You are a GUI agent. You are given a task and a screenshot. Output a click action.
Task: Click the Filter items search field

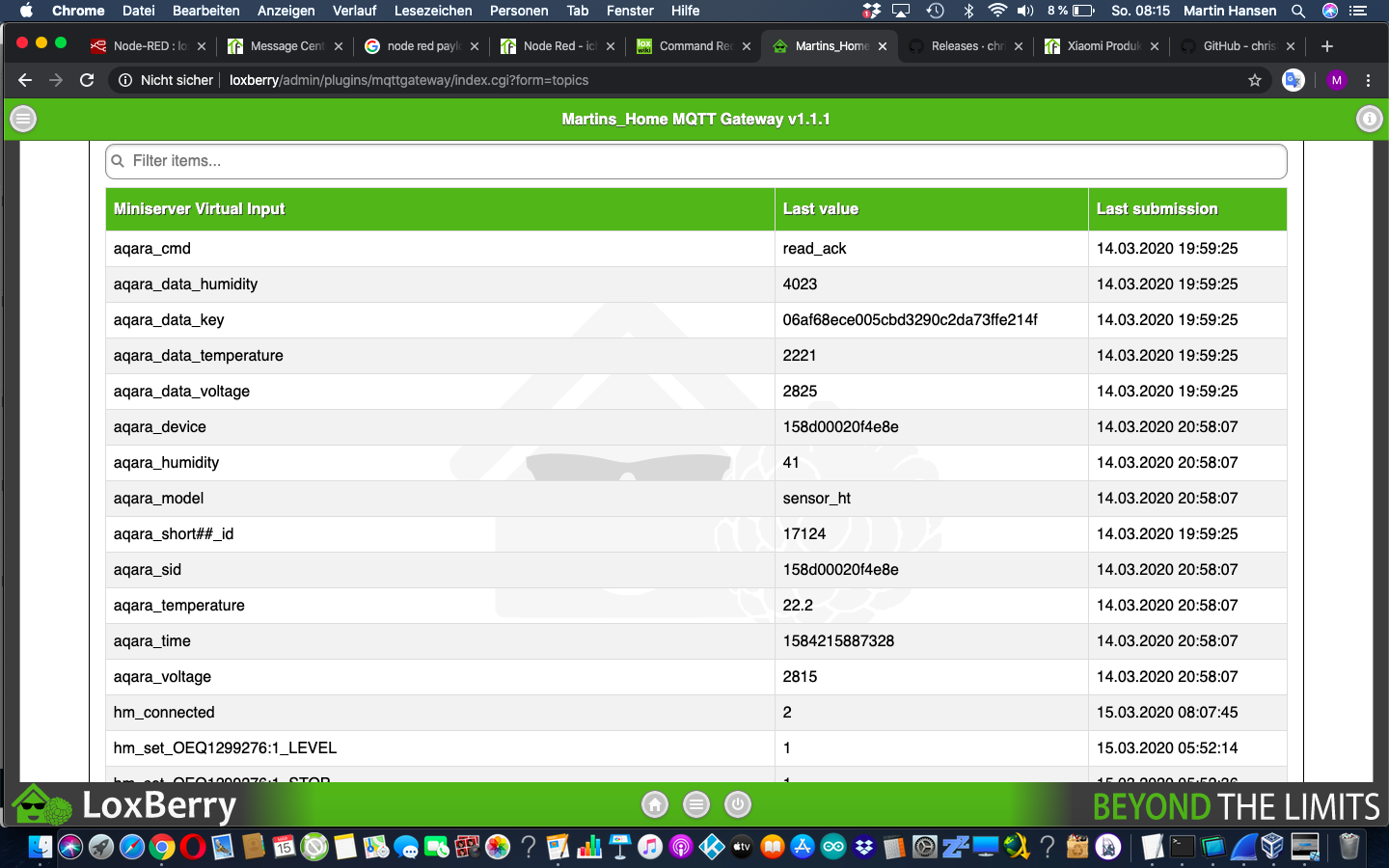coord(696,161)
